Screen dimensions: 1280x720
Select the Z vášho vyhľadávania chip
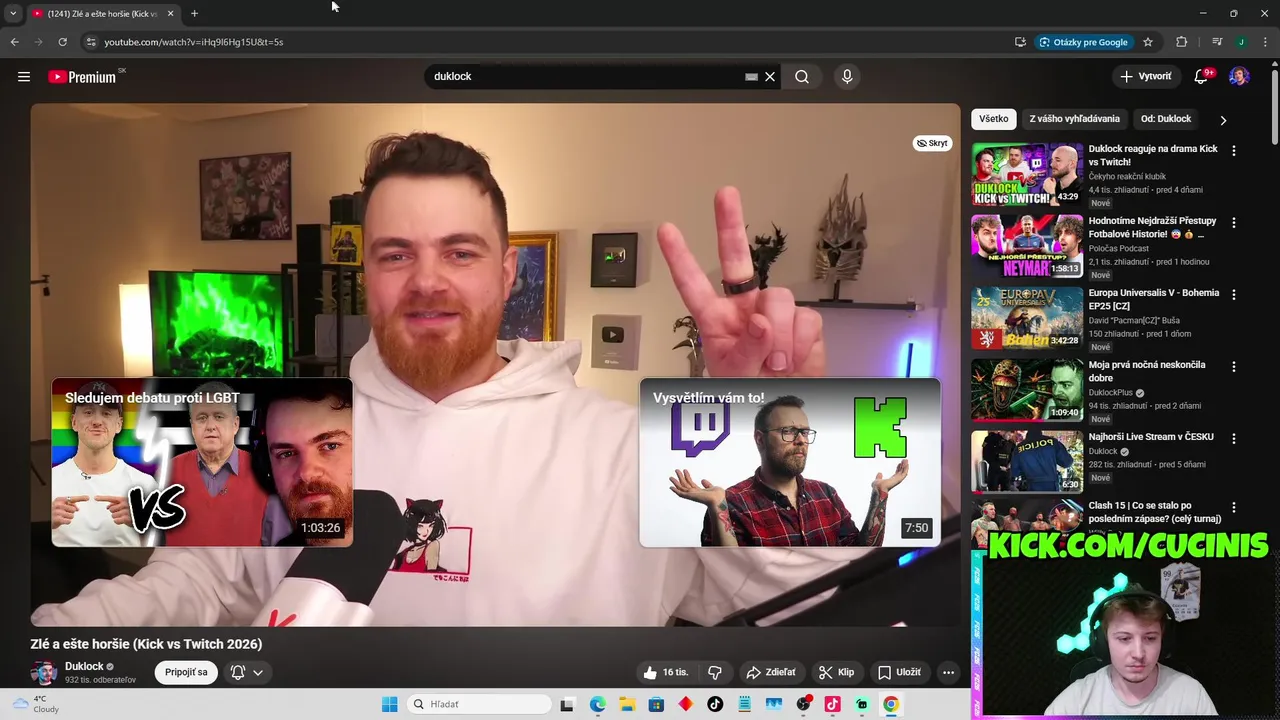pos(1075,119)
